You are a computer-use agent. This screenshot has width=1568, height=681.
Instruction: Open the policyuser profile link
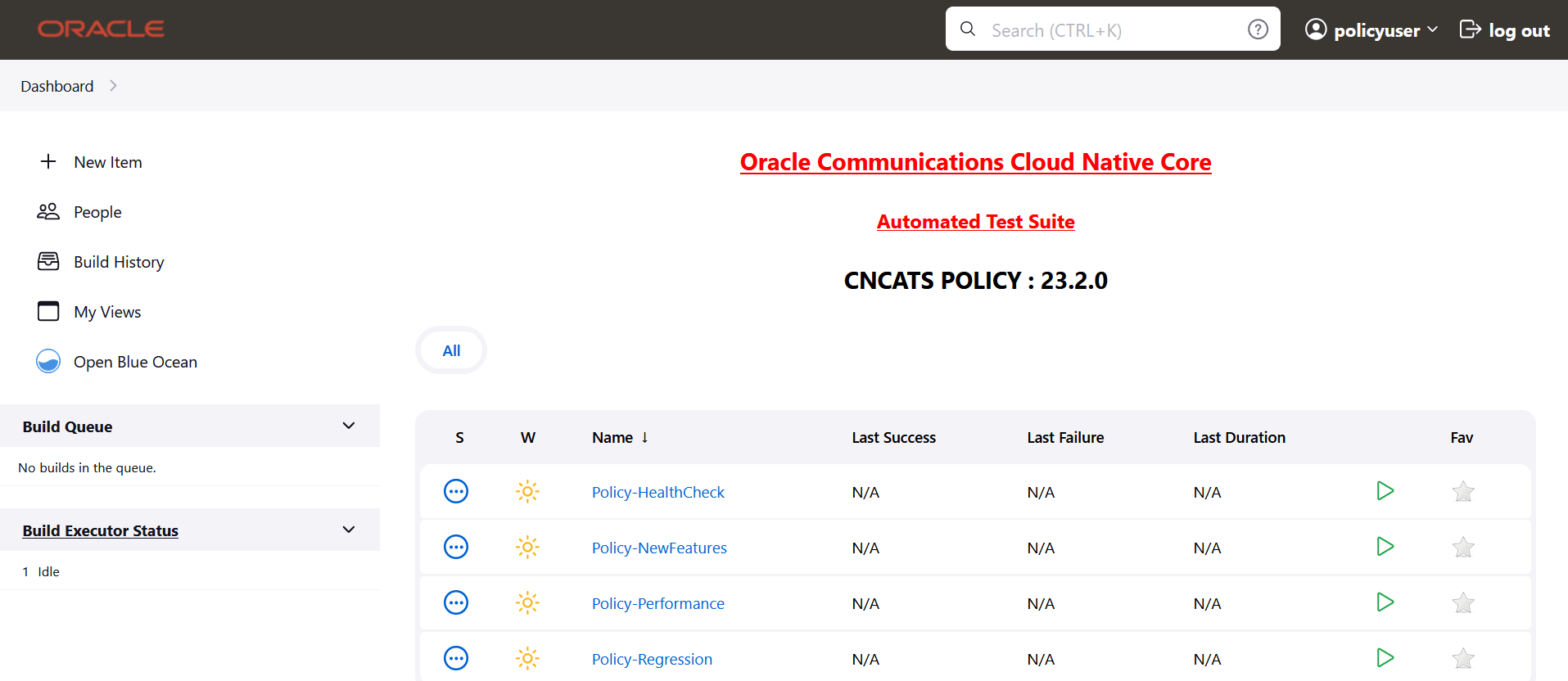pyautogui.click(x=1377, y=30)
